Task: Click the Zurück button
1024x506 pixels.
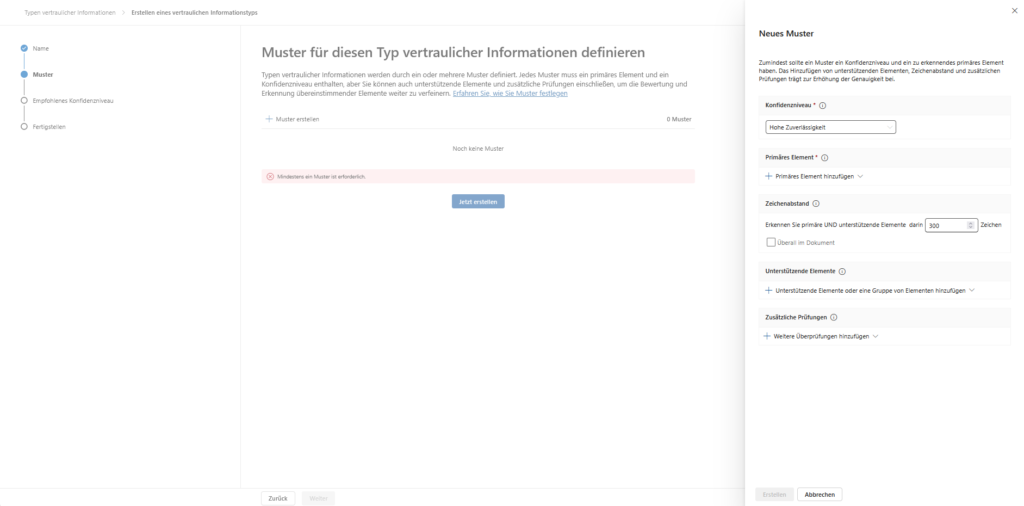Action: [x=278, y=498]
